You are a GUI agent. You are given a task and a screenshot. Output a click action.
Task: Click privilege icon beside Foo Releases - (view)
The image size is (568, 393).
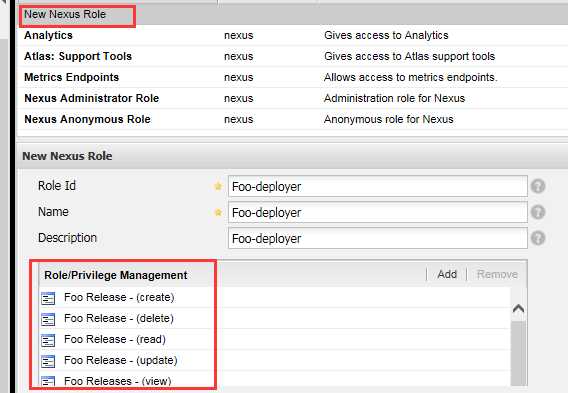48,381
